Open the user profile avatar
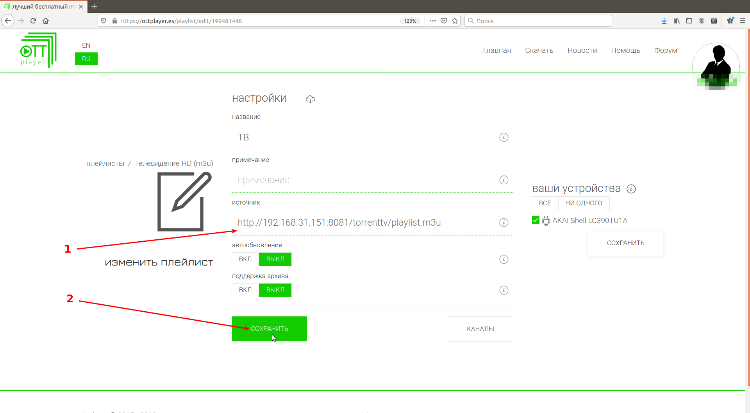 pos(721,62)
